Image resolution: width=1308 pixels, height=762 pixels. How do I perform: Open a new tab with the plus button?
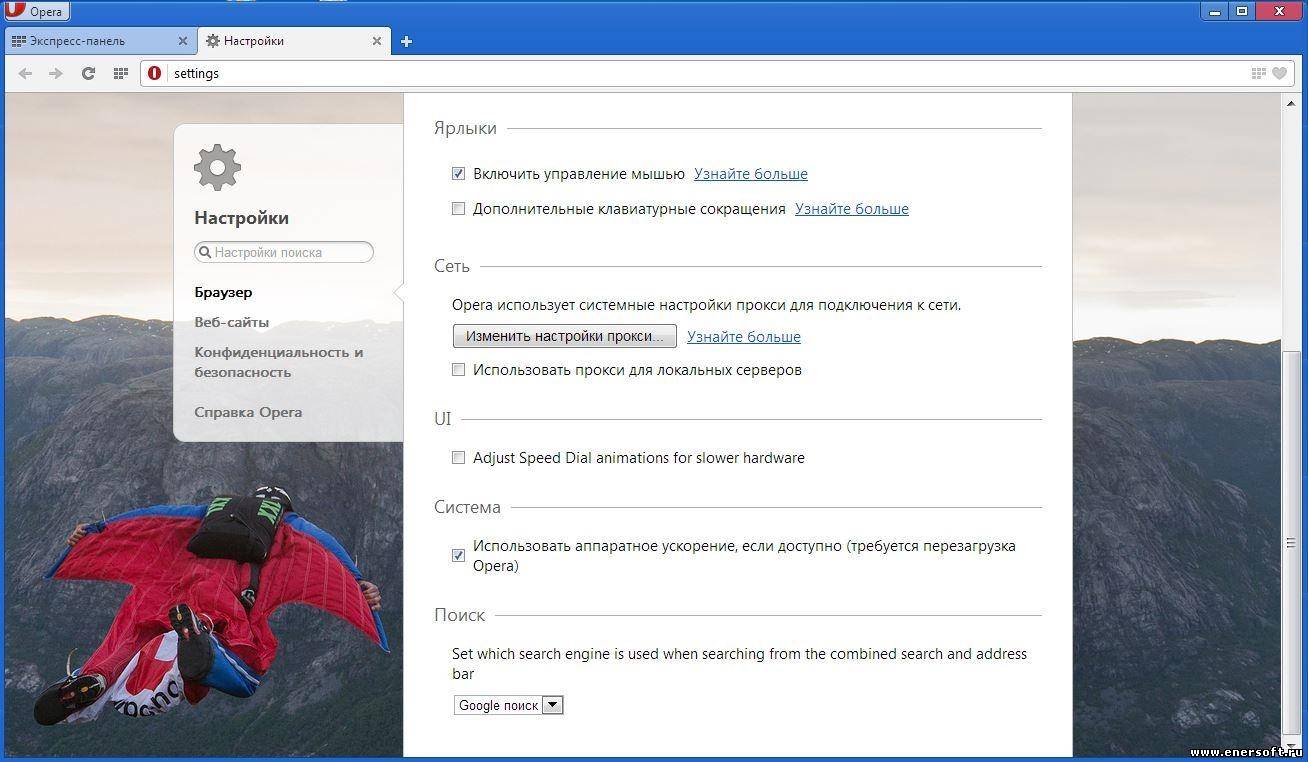(406, 41)
